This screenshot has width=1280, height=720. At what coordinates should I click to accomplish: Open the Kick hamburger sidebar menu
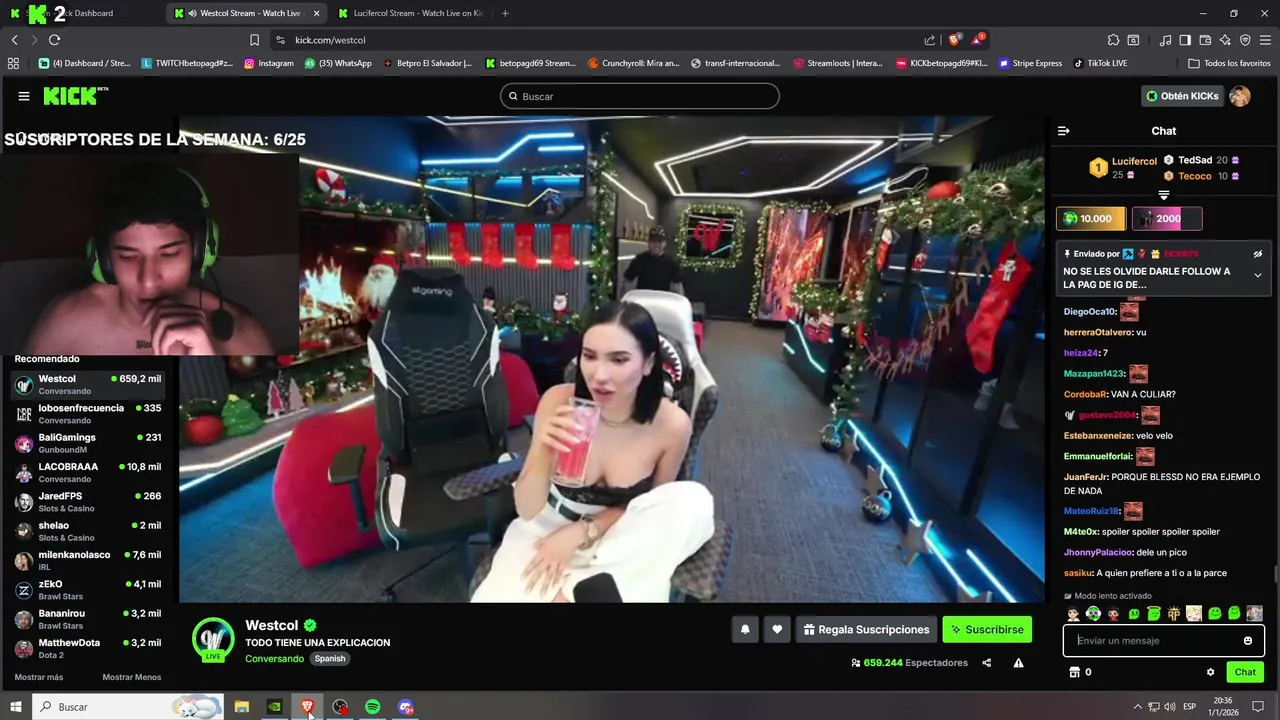click(24, 96)
